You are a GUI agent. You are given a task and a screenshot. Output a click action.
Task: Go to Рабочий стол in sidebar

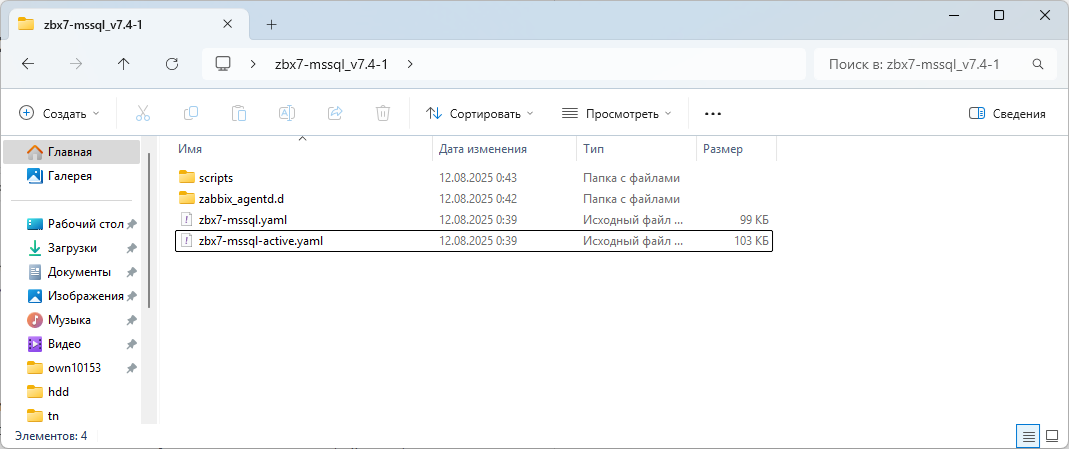coord(72,224)
